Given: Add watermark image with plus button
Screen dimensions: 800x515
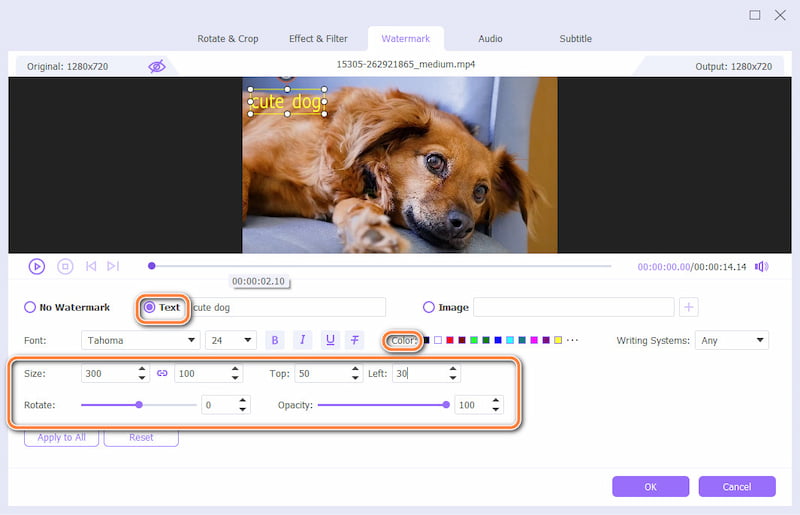Looking at the screenshot, I should coord(689,307).
